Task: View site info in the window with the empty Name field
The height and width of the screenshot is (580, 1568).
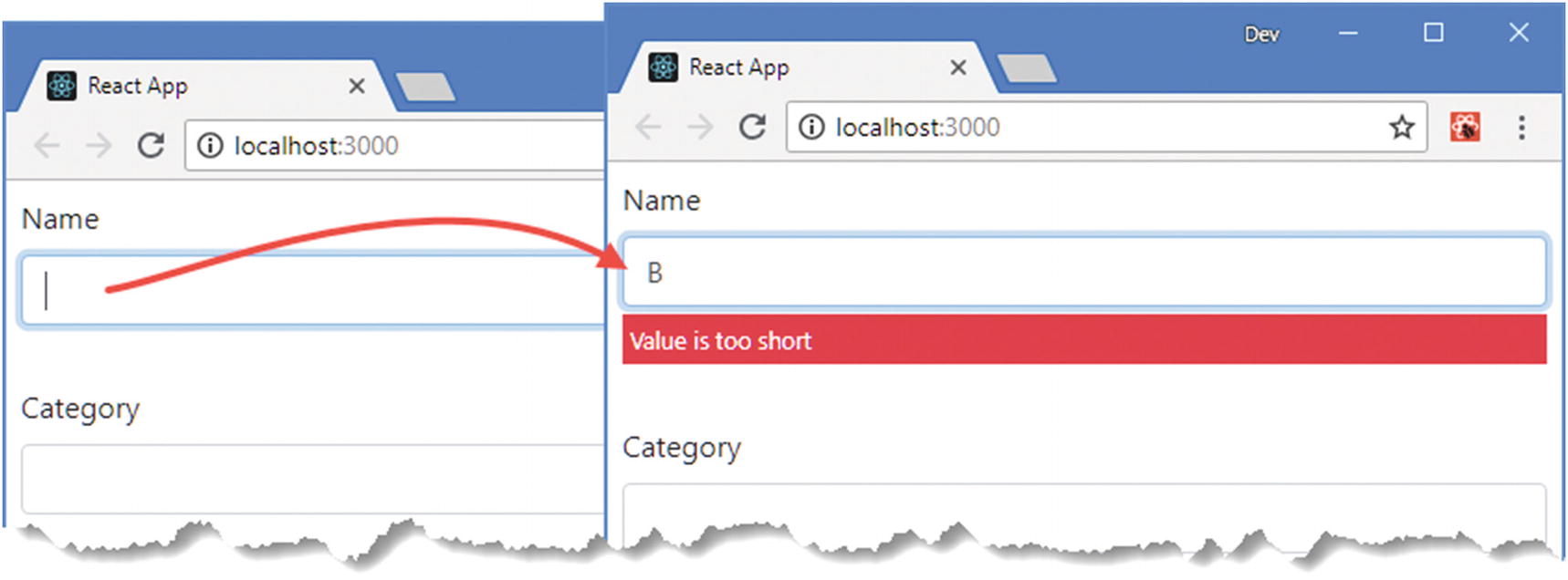Action: (210, 145)
